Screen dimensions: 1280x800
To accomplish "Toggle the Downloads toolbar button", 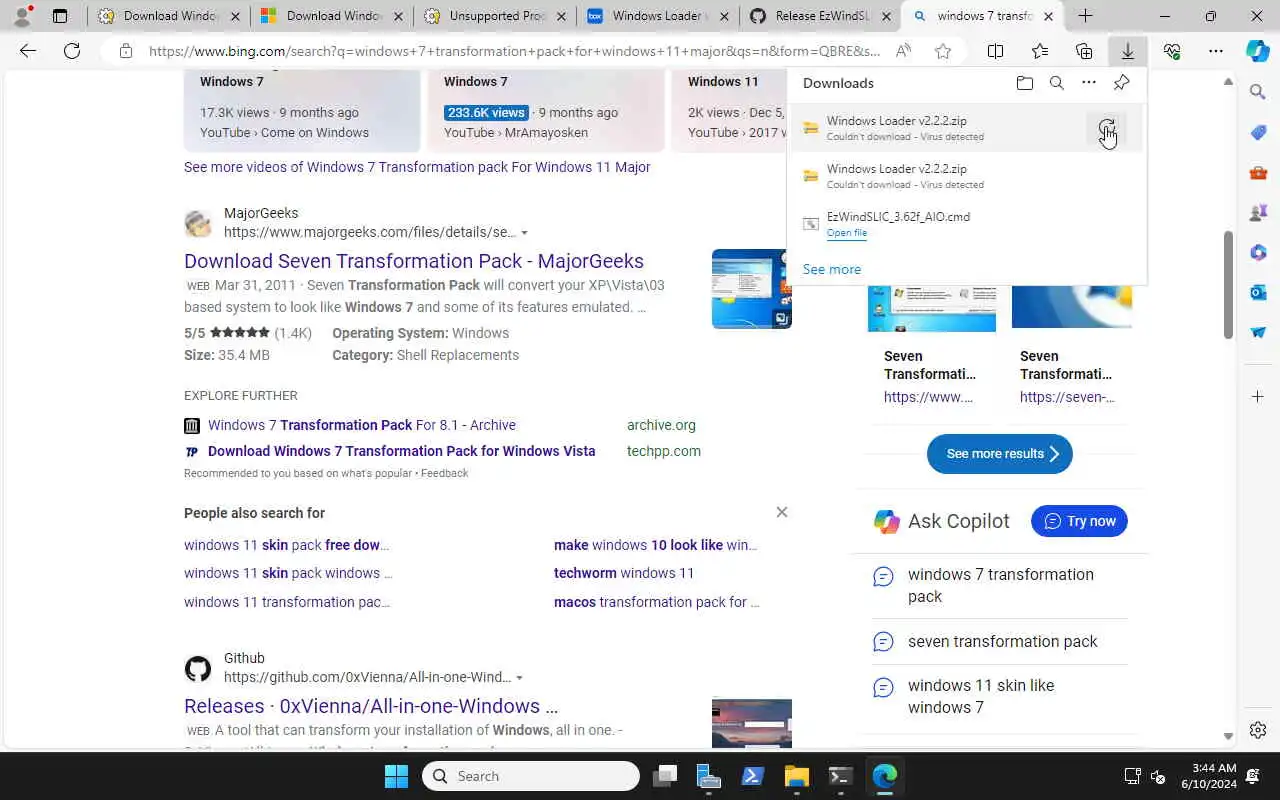I will [x=1128, y=51].
